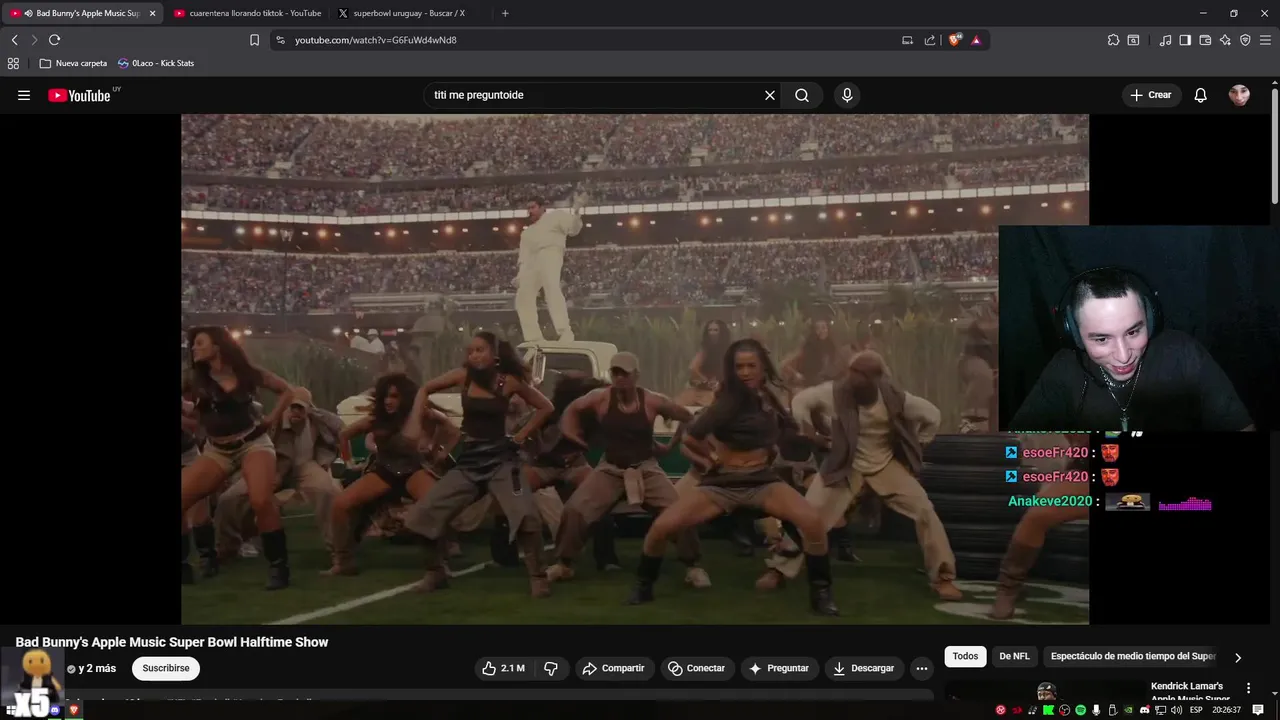1280x720 pixels.
Task: Open the bookmarks apps grid icon
Action: coord(13,63)
